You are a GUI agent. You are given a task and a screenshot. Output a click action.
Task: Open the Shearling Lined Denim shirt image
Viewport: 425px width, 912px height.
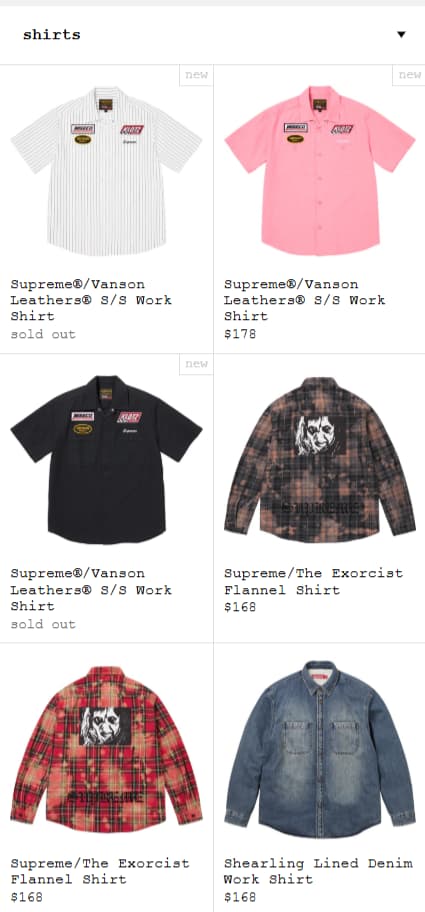point(320,749)
